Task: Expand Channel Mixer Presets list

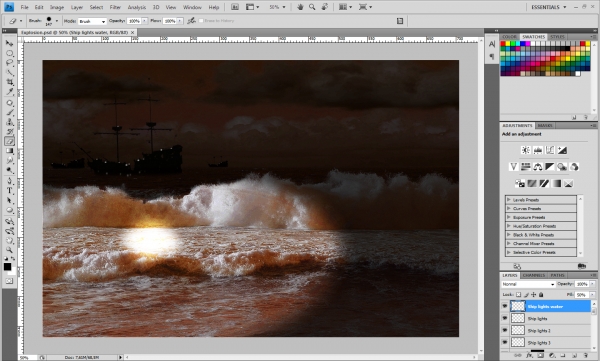Action: 509,243
